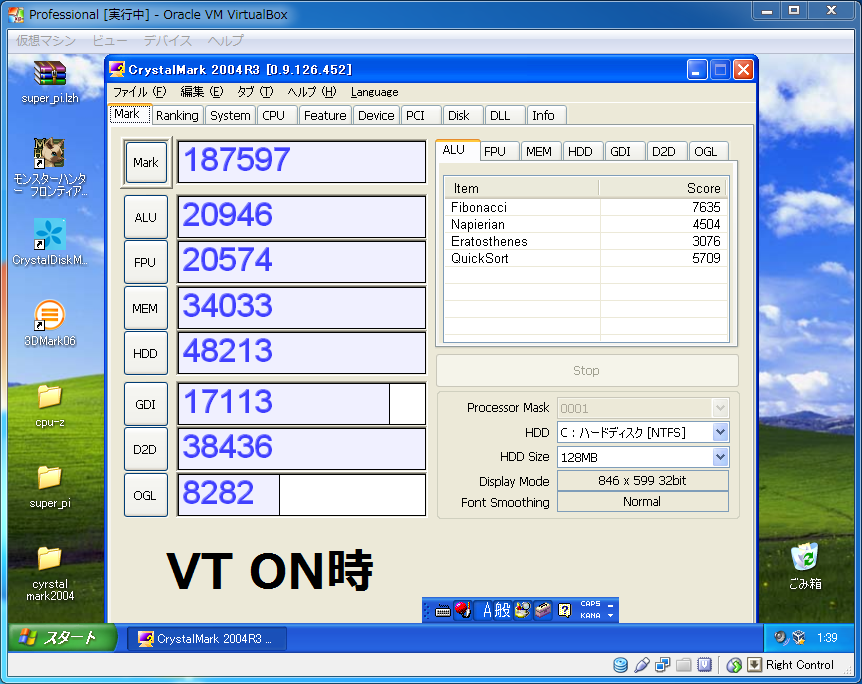862x684 pixels.
Task: Expand the HDD drive dropdown
Action: pyautogui.click(x=720, y=432)
